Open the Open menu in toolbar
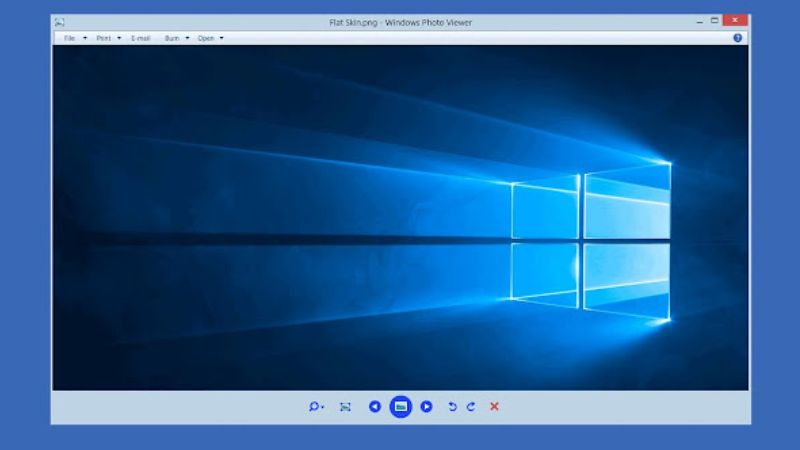This screenshot has width=800, height=450. [206, 38]
